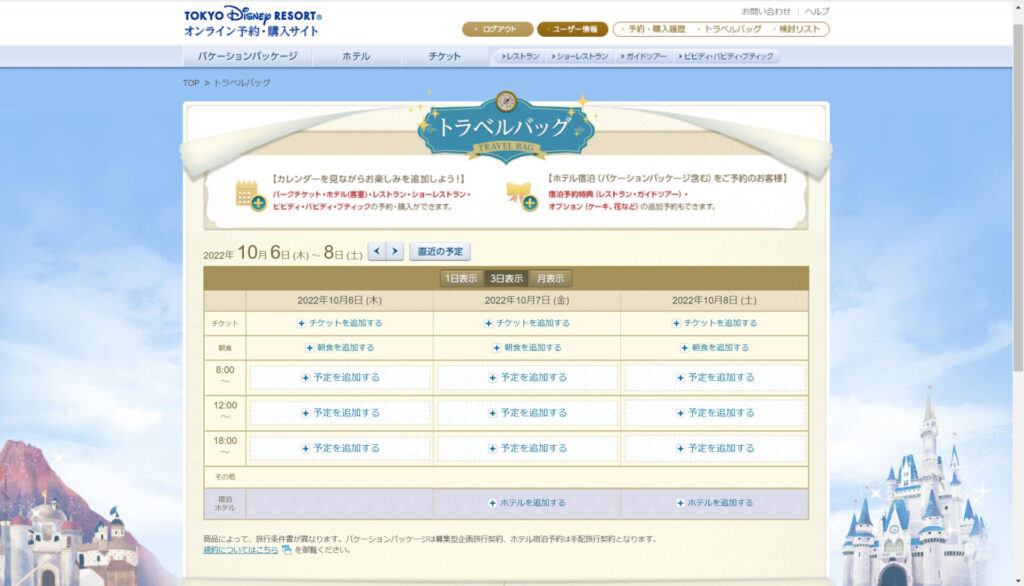Add 18:00 plan for October 8
Screen dimensions: 1024x586
[715, 448]
